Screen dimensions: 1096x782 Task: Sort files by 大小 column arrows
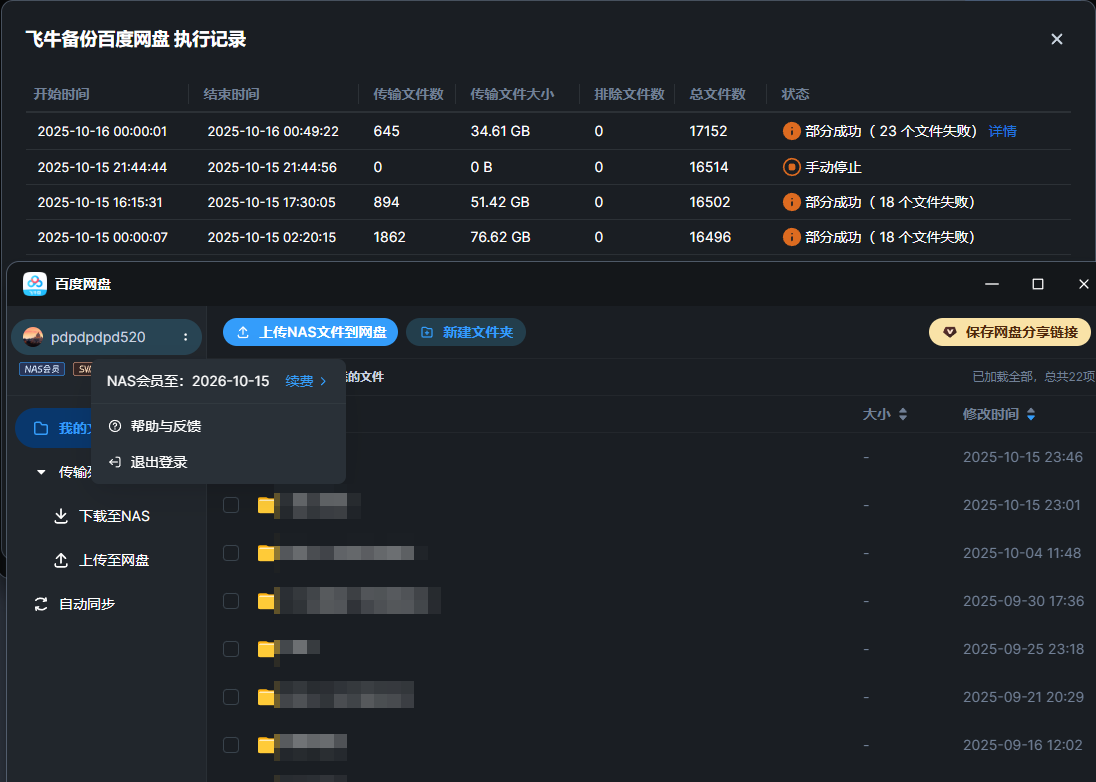(x=903, y=414)
